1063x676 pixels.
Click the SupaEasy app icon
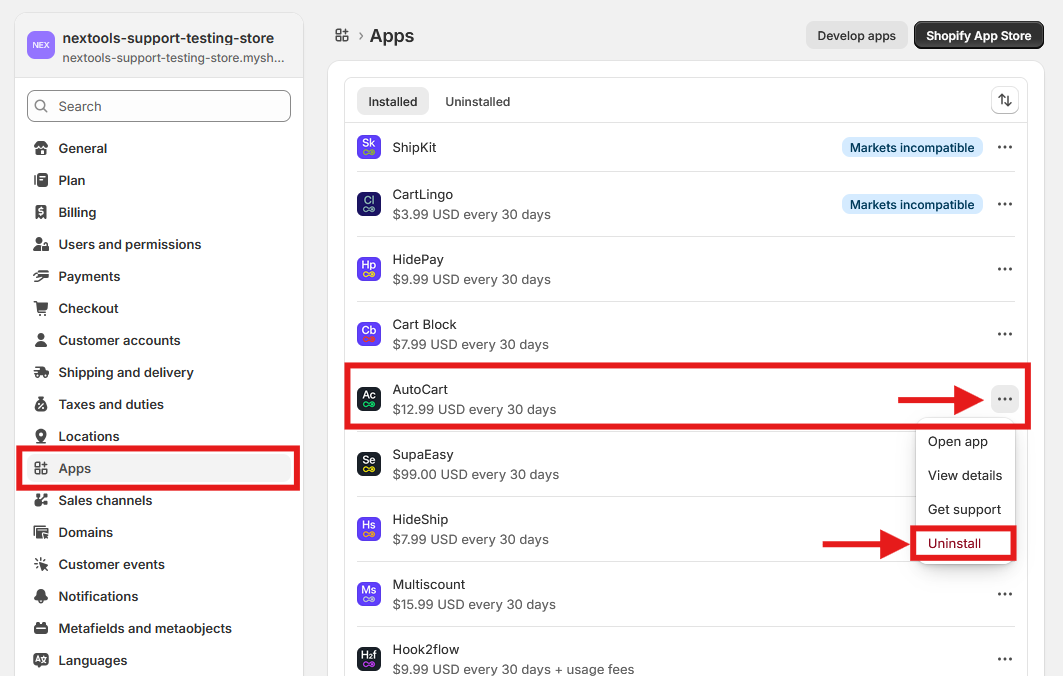(369, 464)
